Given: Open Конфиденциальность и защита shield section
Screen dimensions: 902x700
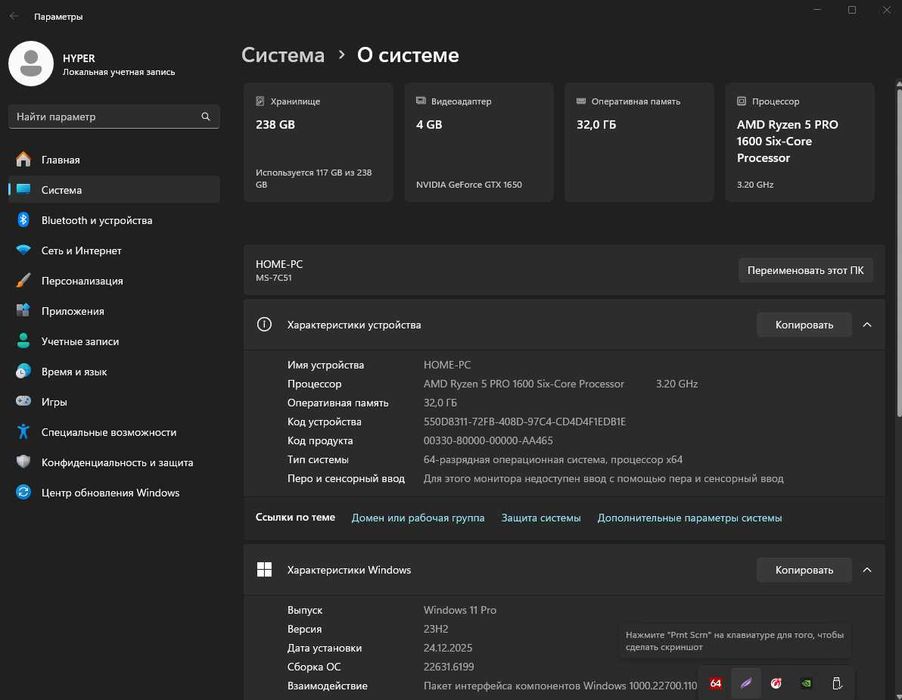Looking at the screenshot, I should click(114, 462).
